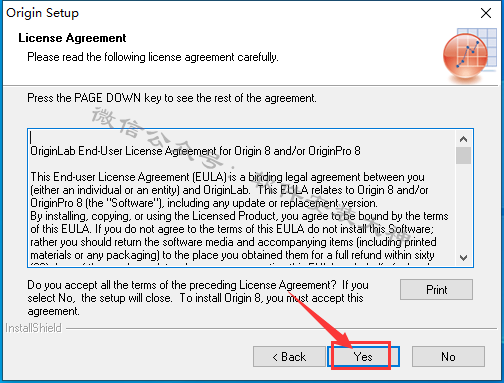Click the 'OriginLab End-User License Agreement' title line

click(195, 151)
